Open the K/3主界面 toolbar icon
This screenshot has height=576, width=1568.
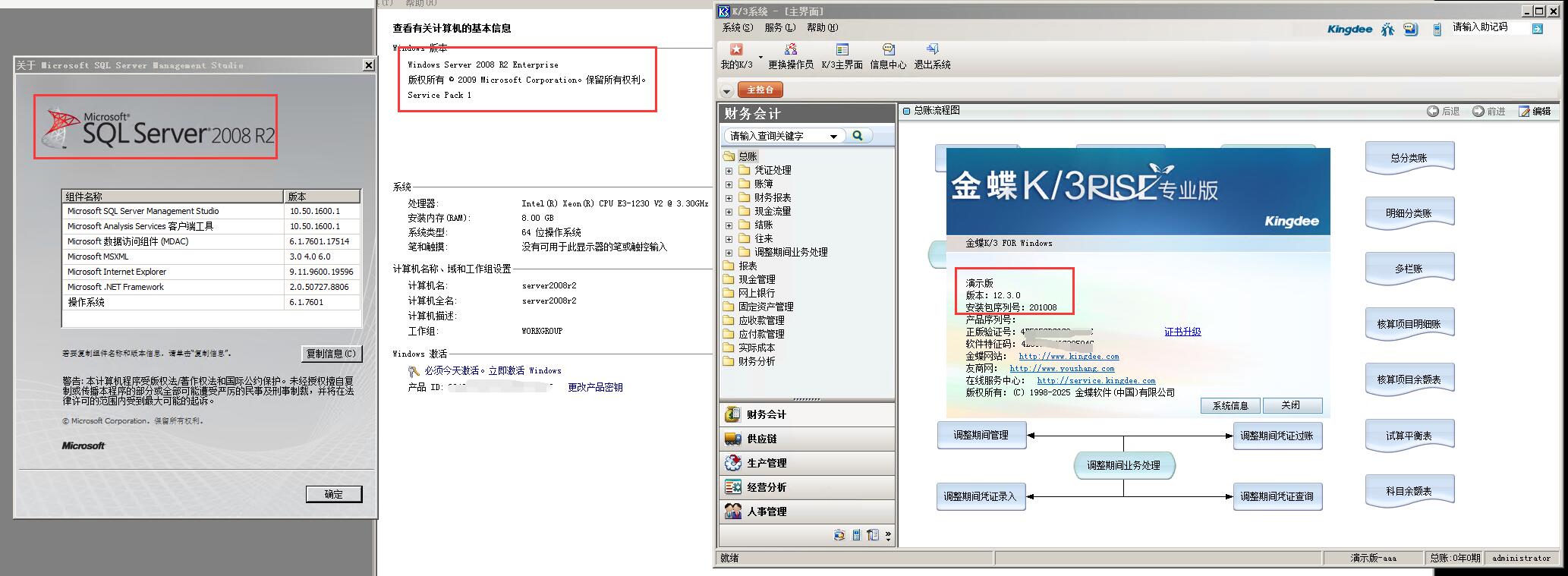(842, 49)
